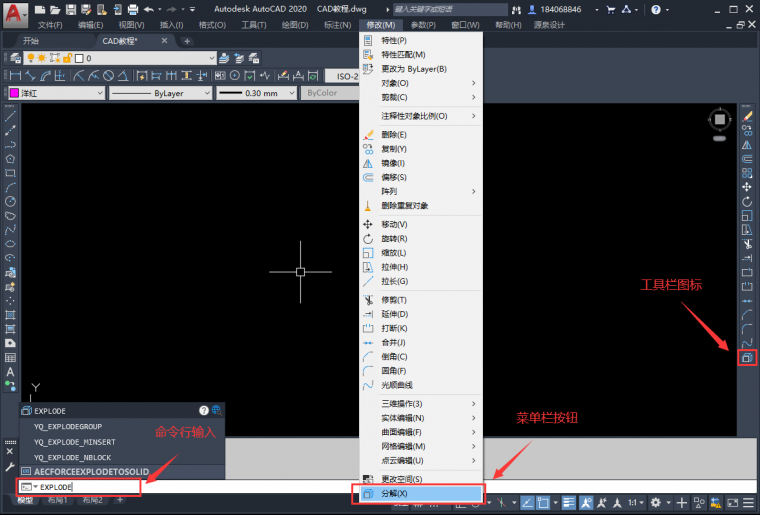The image size is (760, 515).
Task: Click the shopping cart icon in title bar
Action: coord(611,9)
